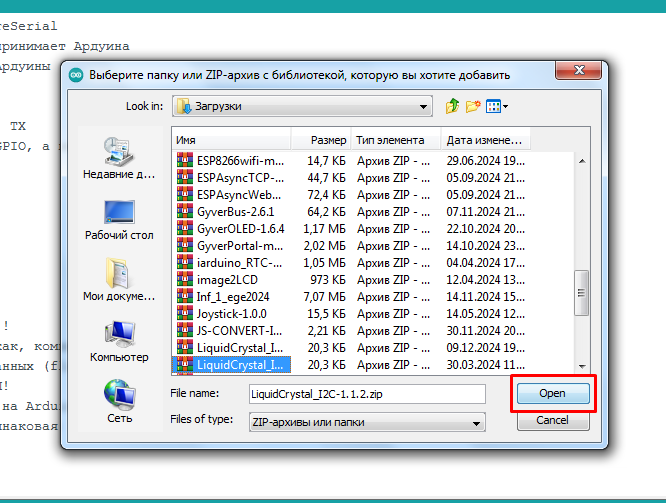Viewport: 666px width, 503px height.
Task: Select the file name Inf_1_ege2024
Action: (233, 297)
